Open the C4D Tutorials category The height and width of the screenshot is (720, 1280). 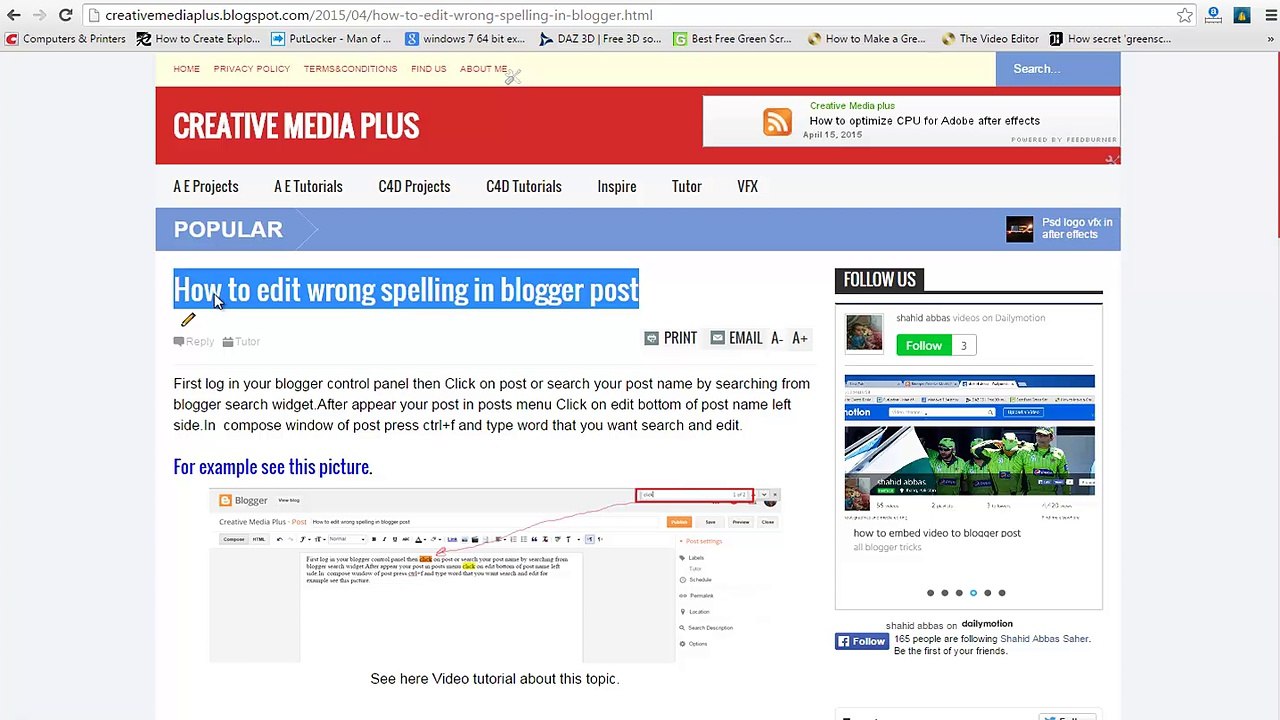[523, 186]
